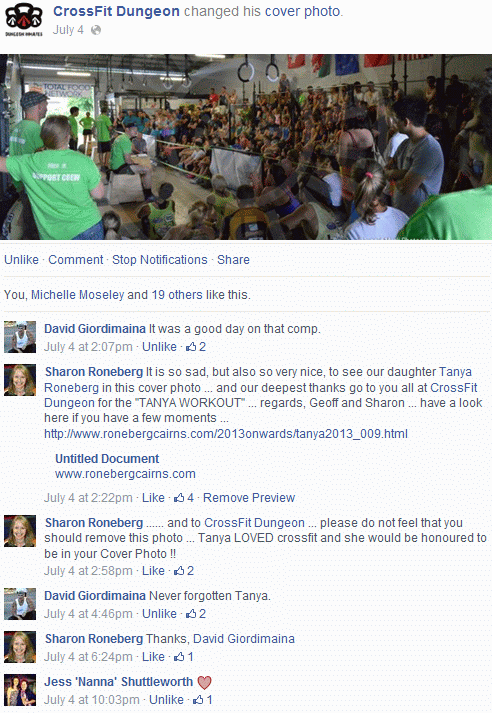The height and width of the screenshot is (713, 492).
Task: Open the Untitled Document link preview
Action: click(x=107, y=458)
